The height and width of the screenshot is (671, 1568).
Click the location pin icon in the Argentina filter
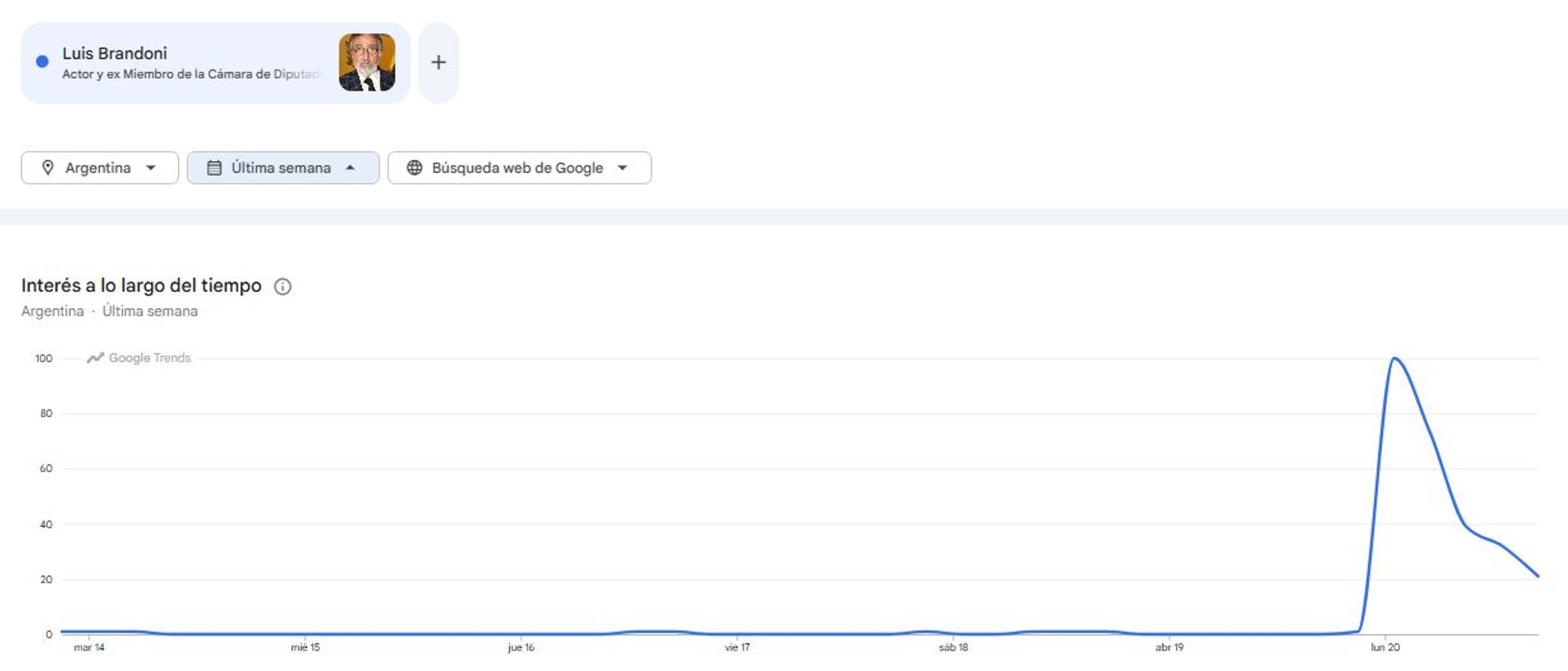click(48, 168)
